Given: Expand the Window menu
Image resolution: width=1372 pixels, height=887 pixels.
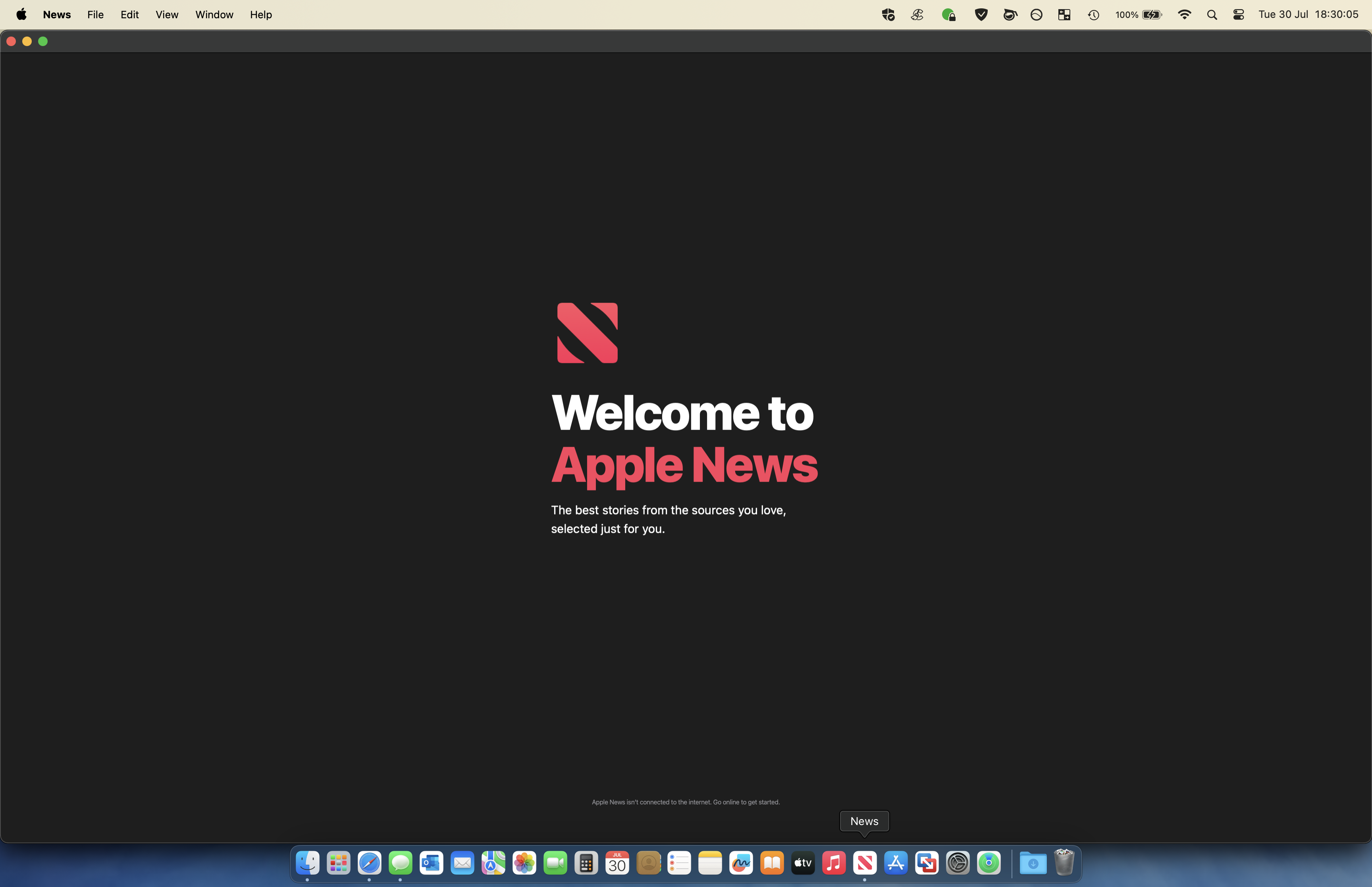Looking at the screenshot, I should [x=214, y=14].
